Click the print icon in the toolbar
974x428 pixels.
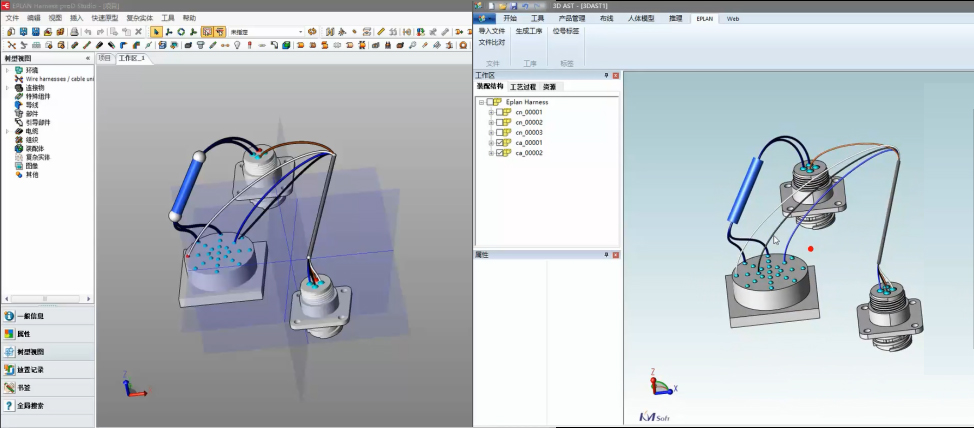pyautogui.click(x=73, y=32)
